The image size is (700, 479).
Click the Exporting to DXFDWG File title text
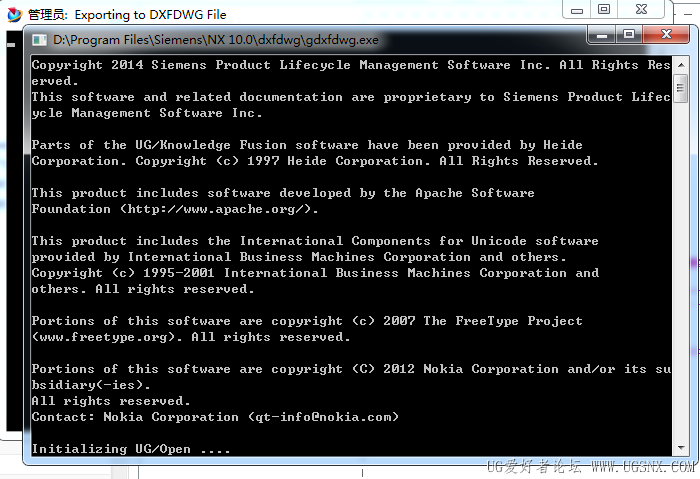150,15
